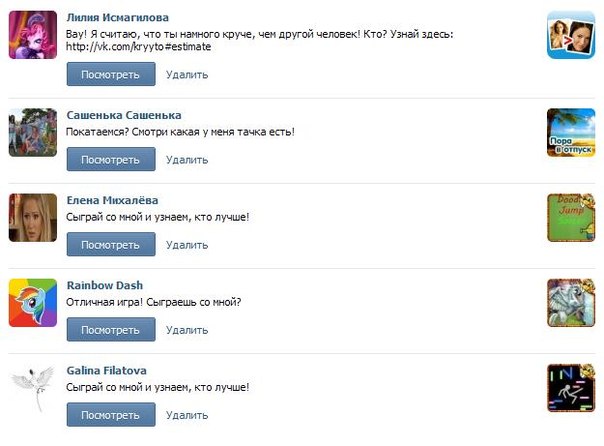The height and width of the screenshot is (446, 604).
Task: Open Елена Михалёва's avatar photo
Action: tap(33, 217)
